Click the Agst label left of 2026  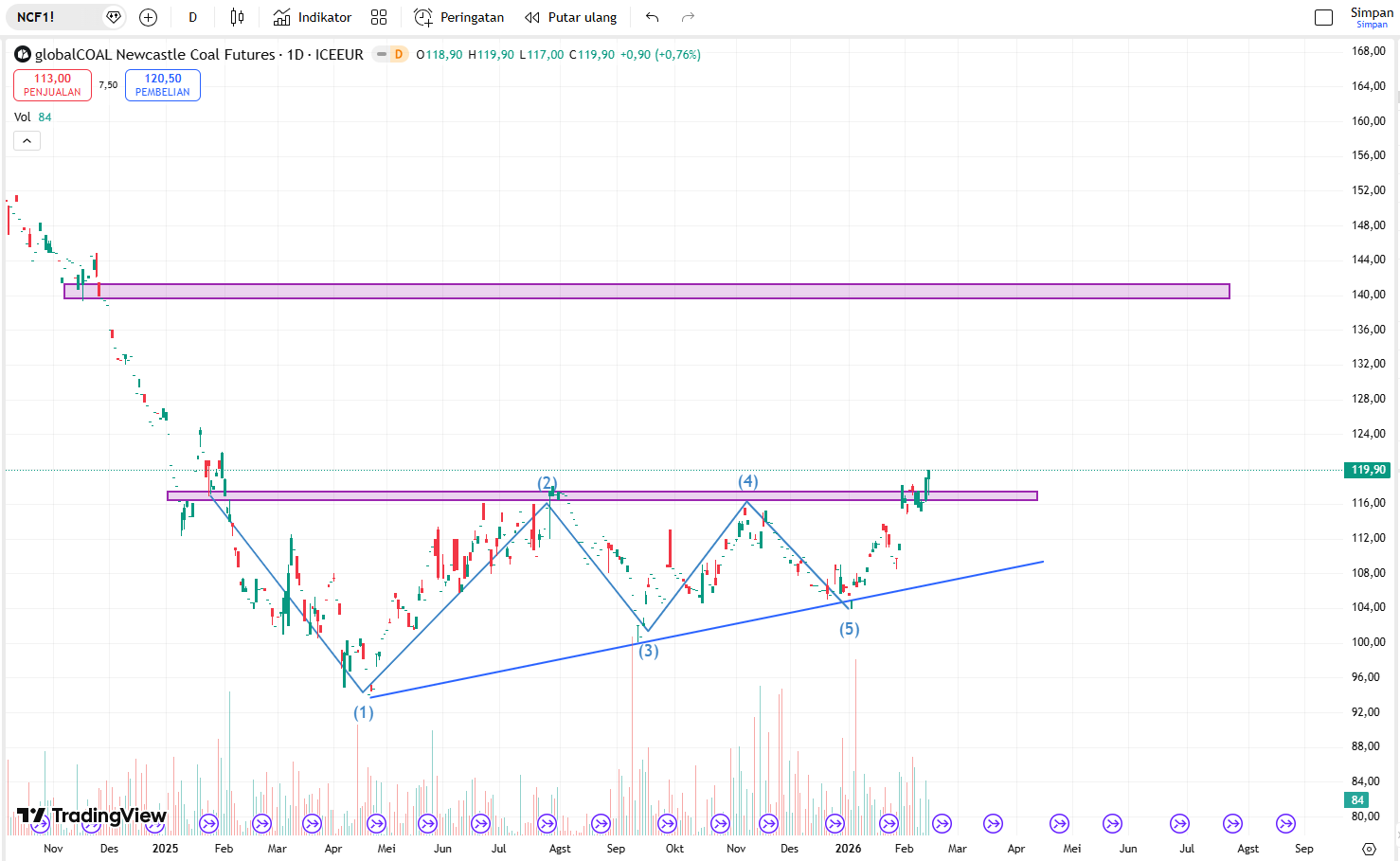tap(560, 849)
